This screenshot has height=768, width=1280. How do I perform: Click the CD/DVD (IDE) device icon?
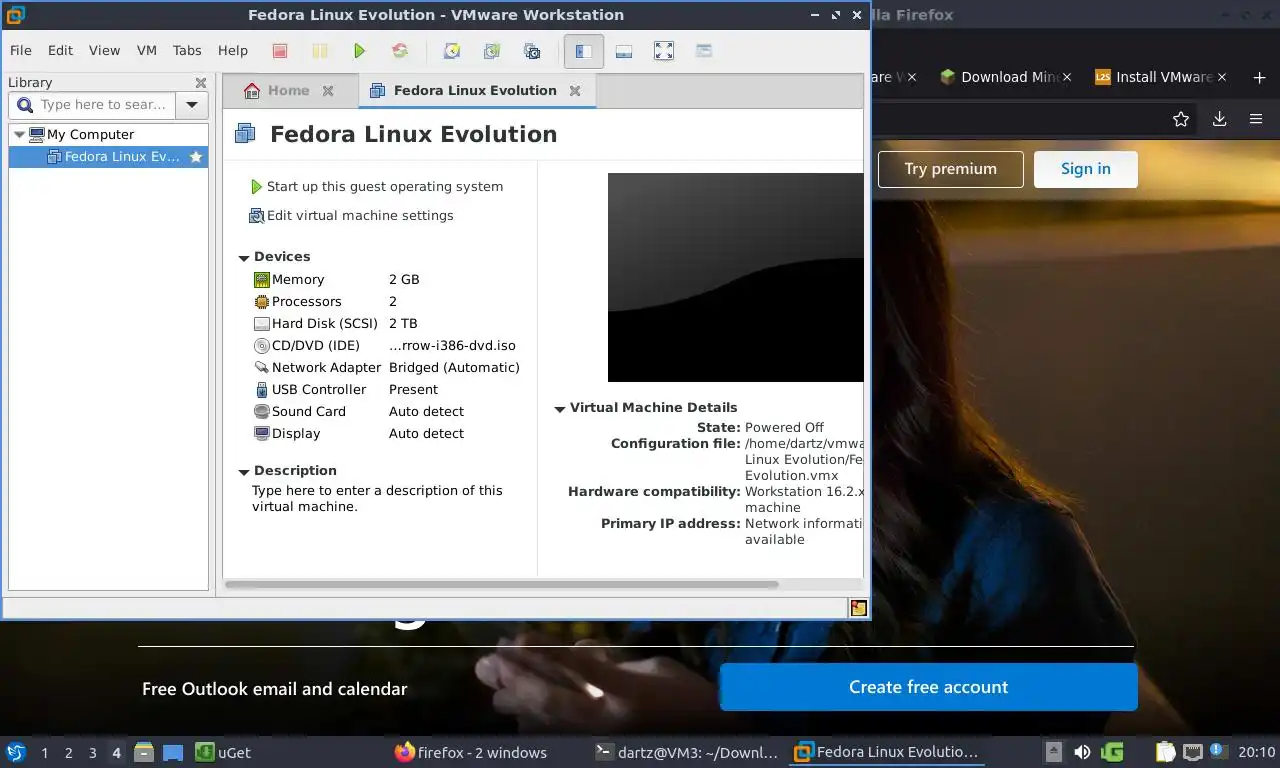tap(262, 346)
